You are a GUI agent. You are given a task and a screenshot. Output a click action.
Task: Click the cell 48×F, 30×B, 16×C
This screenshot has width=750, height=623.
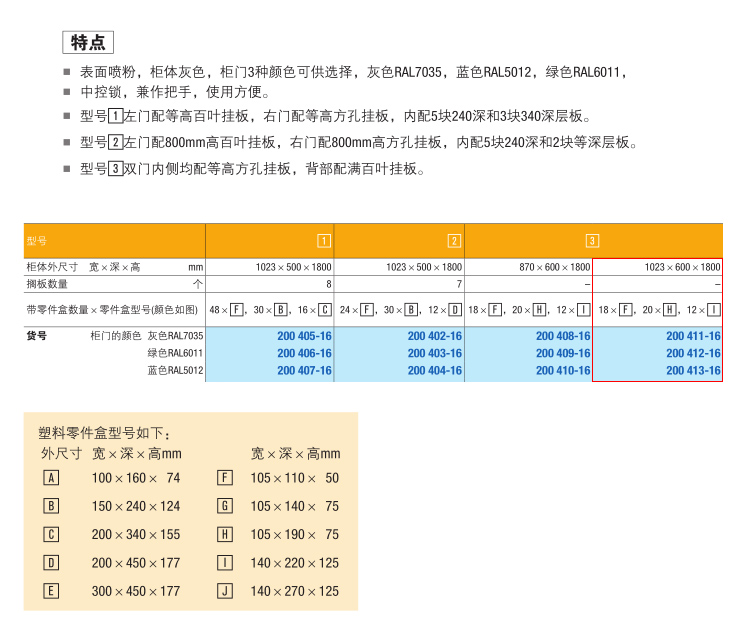click(270, 310)
